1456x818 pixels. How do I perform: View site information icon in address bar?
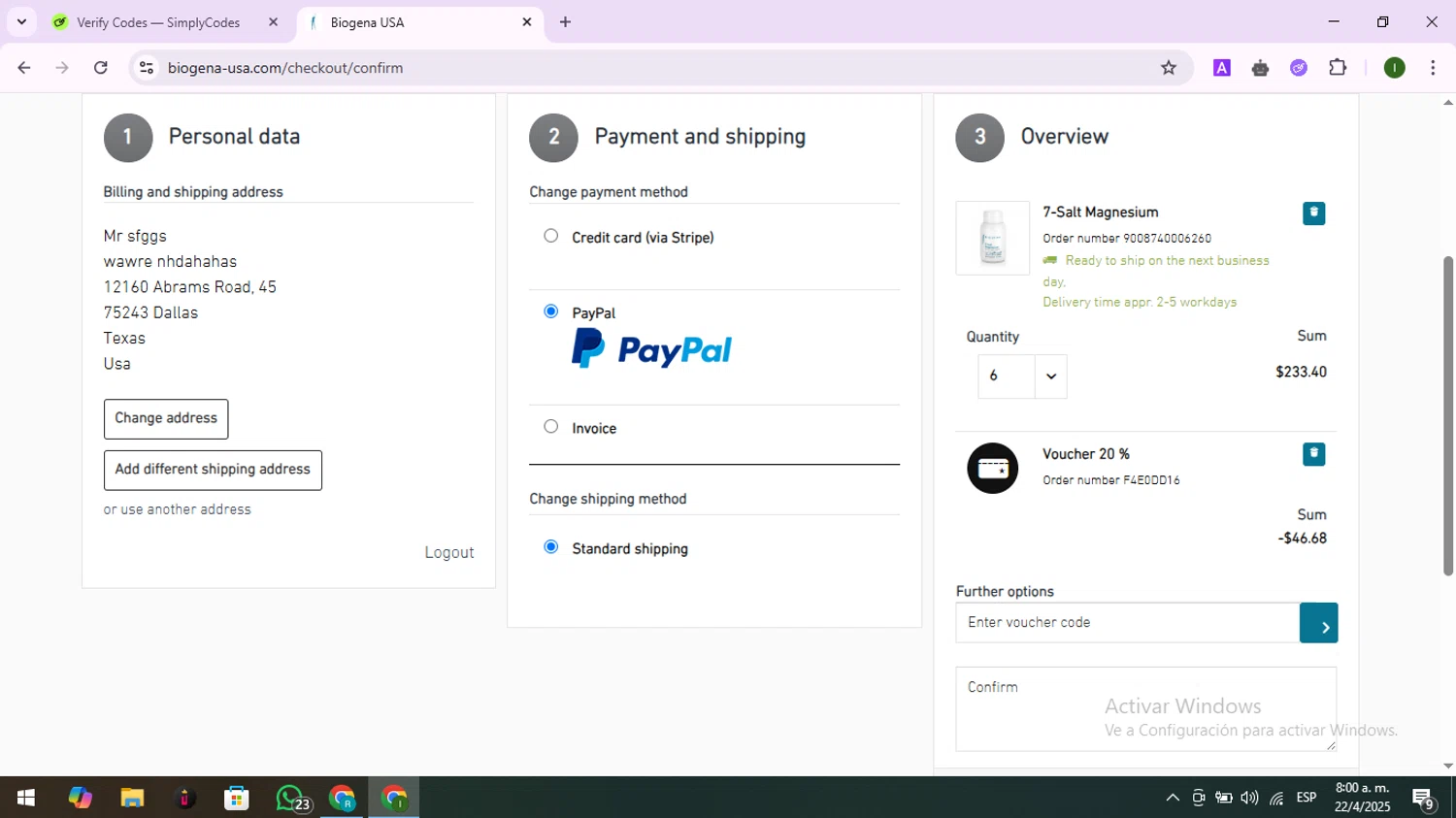click(147, 68)
